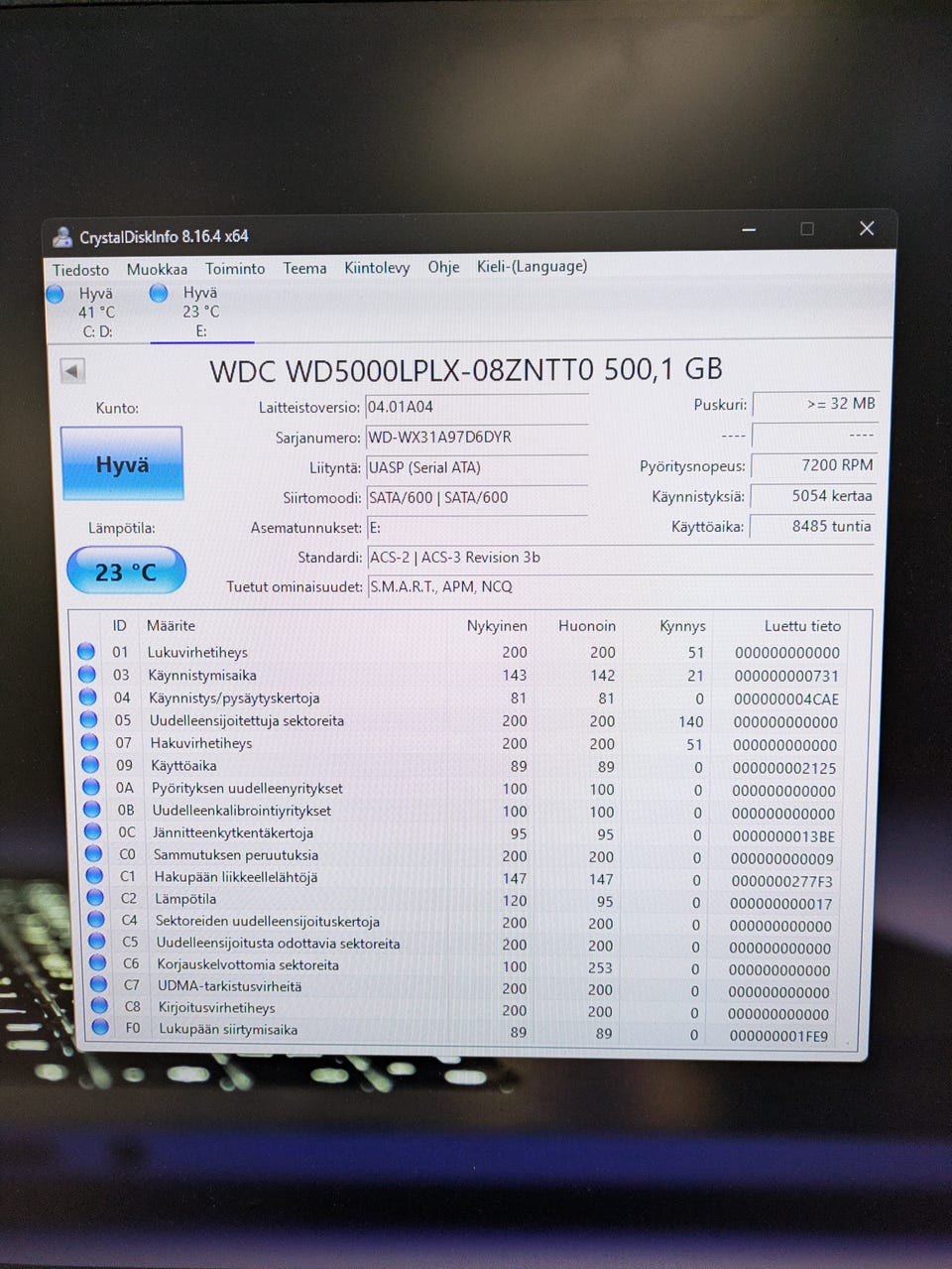This screenshot has width=952, height=1269.
Task: Open the Kieli-(Language) menu
Action: pyautogui.click(x=532, y=266)
